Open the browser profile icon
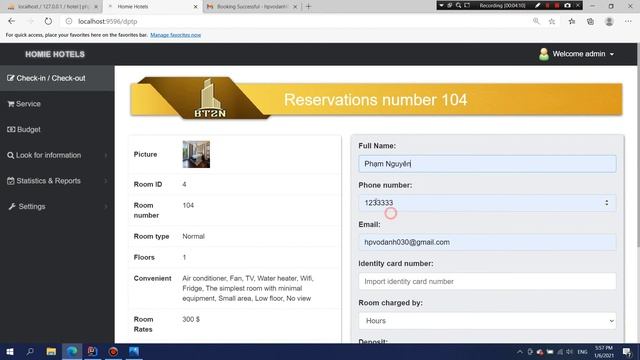 point(609,21)
